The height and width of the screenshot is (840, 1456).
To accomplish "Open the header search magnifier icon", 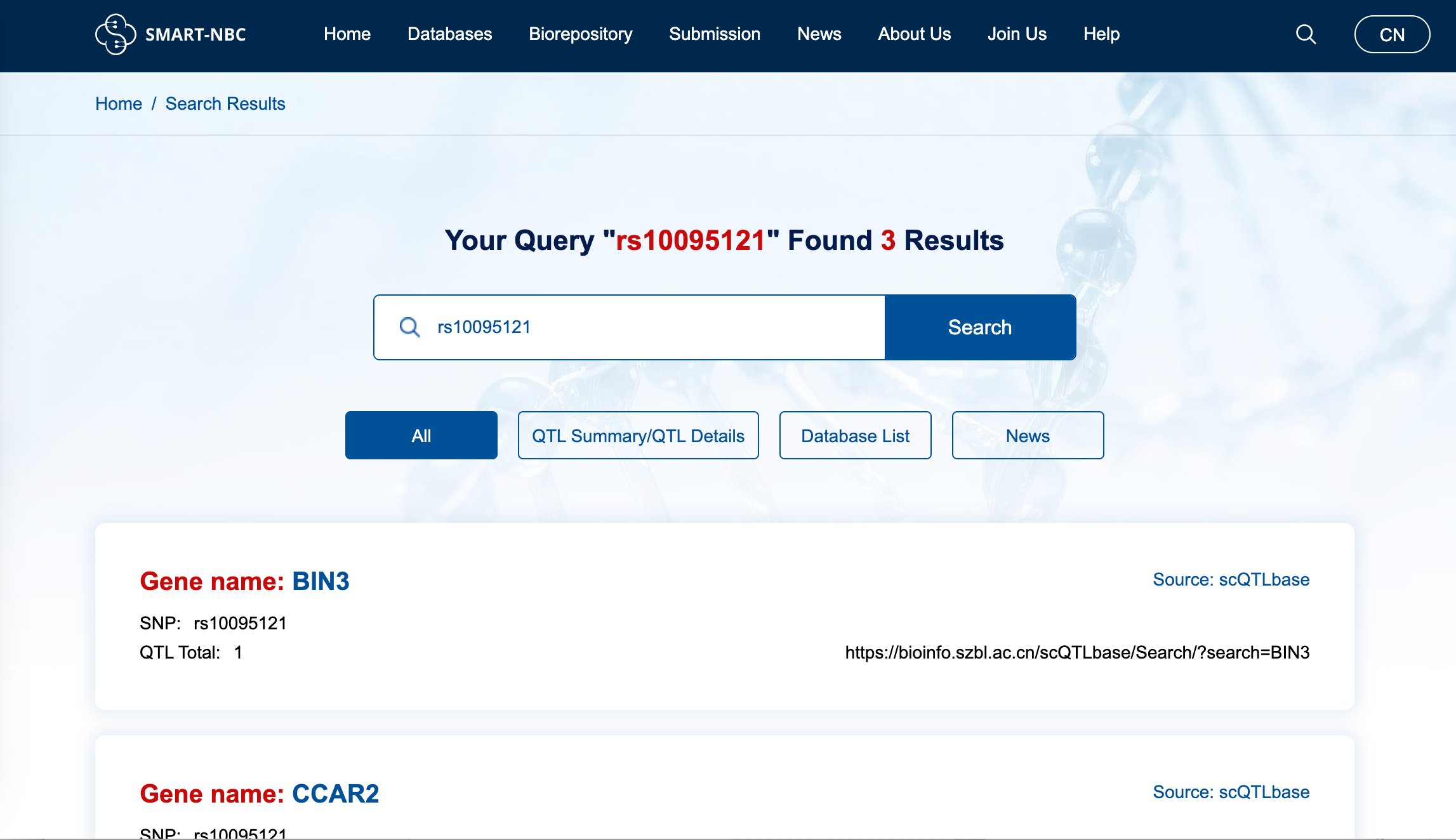I will coord(1306,34).
